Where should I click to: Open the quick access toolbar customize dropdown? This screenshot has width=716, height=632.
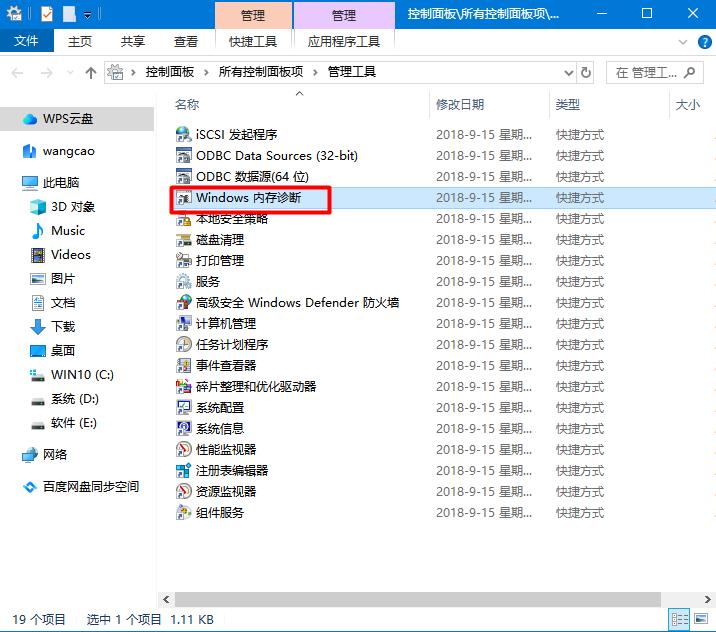88,14
